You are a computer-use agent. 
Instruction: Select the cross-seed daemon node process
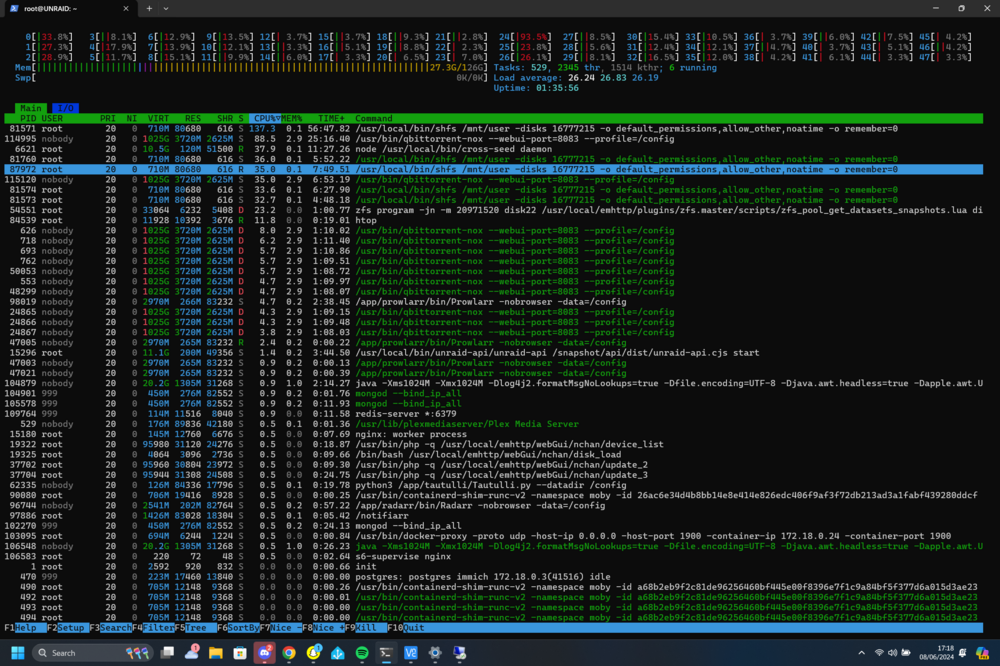point(493,149)
